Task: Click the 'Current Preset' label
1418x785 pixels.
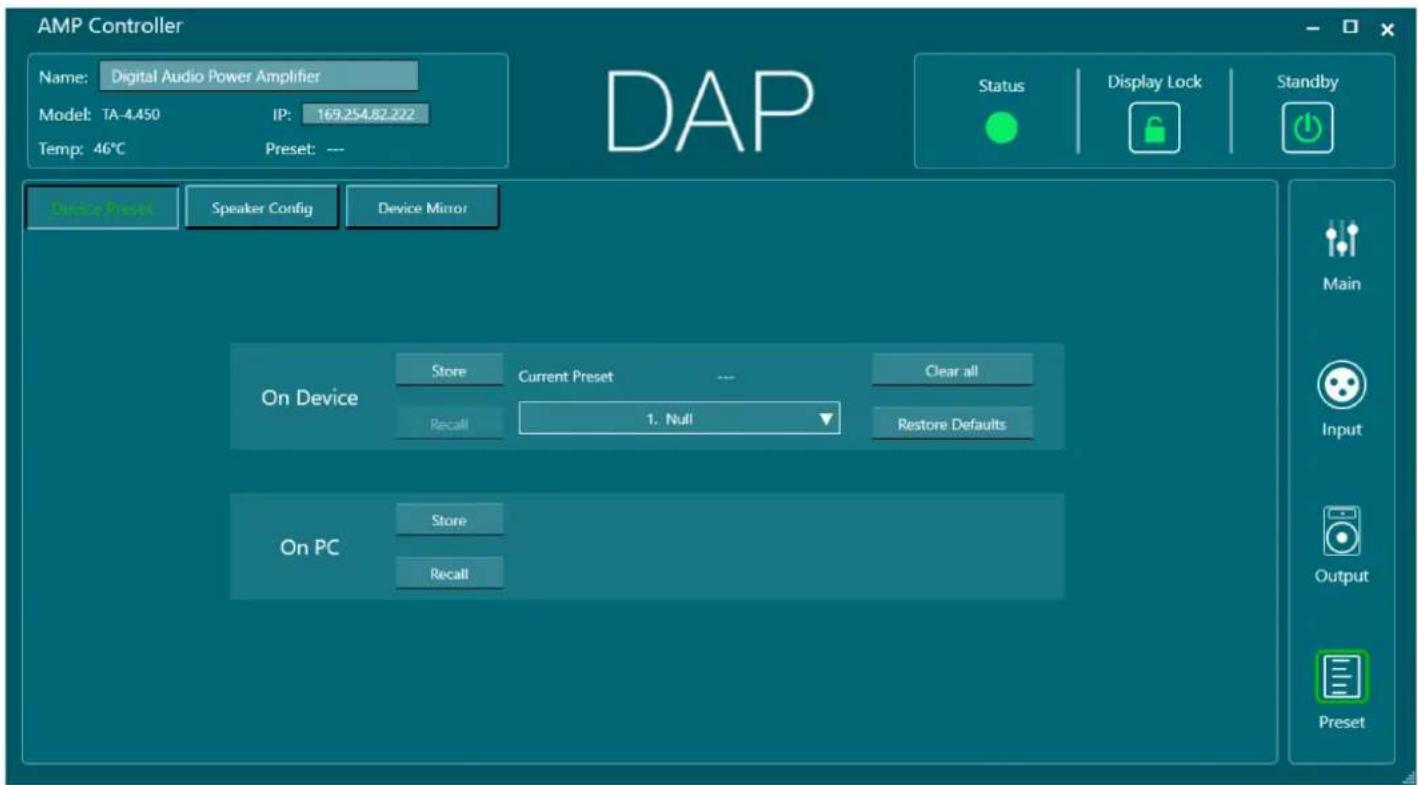Action: (565, 376)
